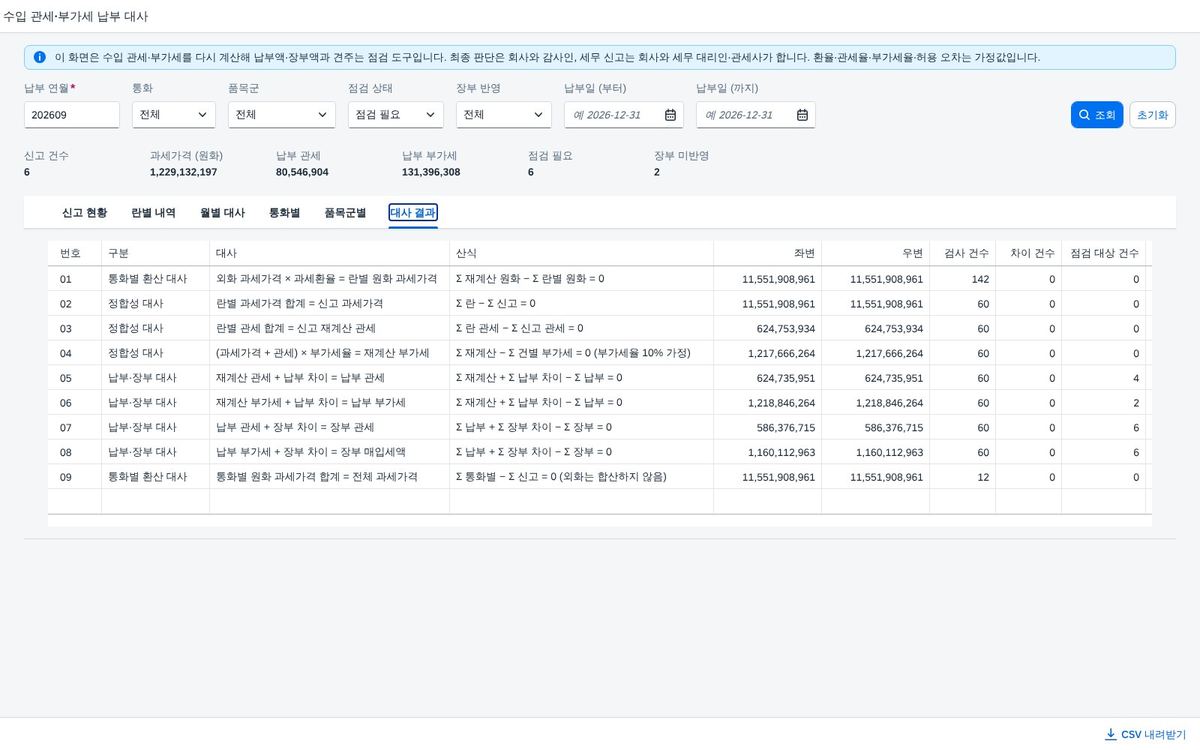Open the 장부 반영 dropdown
The width and height of the screenshot is (1200, 750).
click(504, 115)
